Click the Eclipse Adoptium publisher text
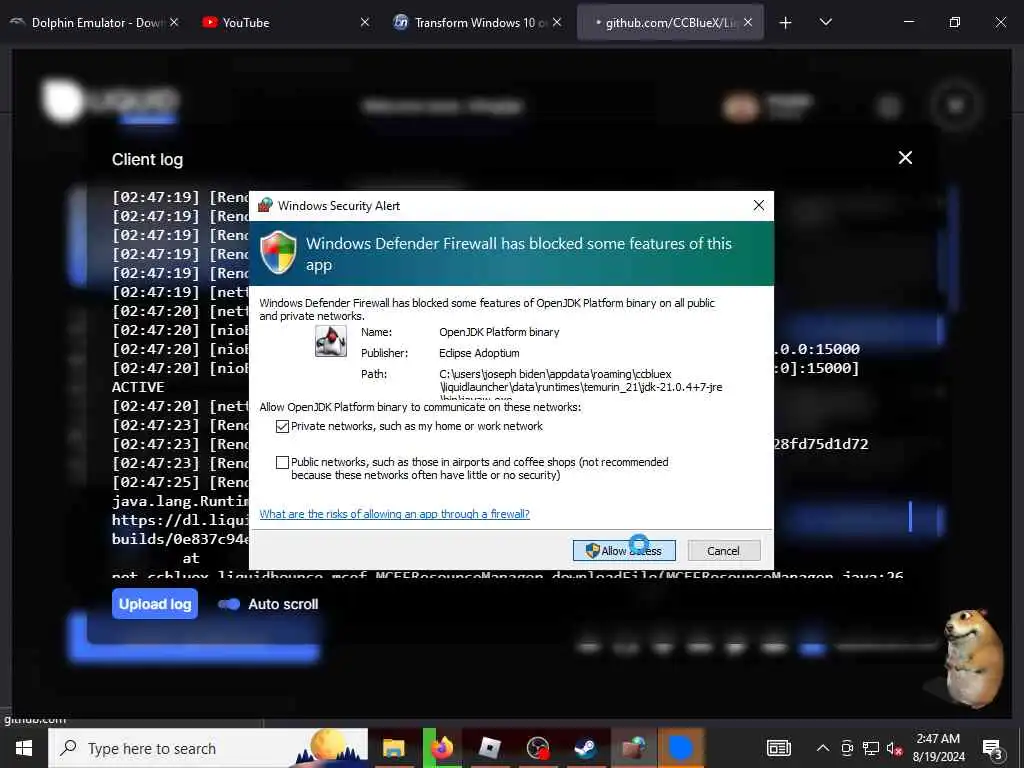The image size is (1024, 768). [x=479, y=353]
